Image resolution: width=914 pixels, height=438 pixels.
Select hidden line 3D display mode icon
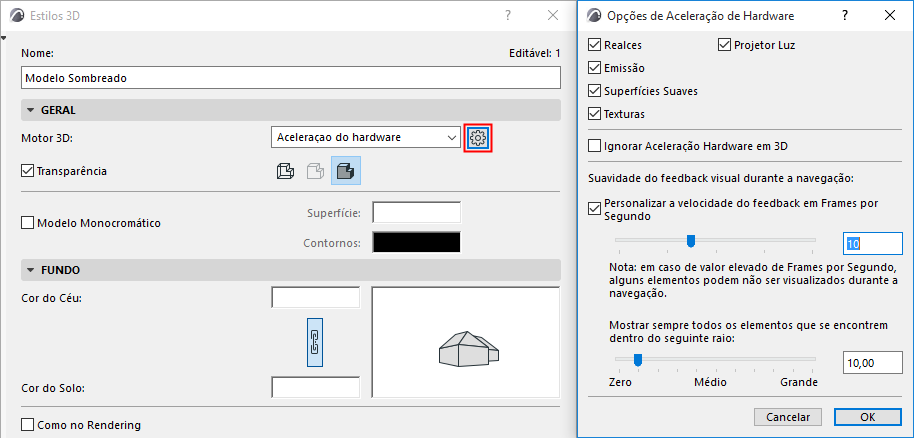coord(315,171)
